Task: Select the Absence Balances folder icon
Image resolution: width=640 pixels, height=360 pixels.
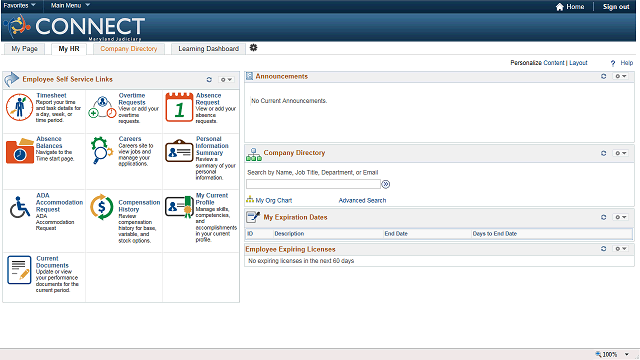Action: click(20, 151)
